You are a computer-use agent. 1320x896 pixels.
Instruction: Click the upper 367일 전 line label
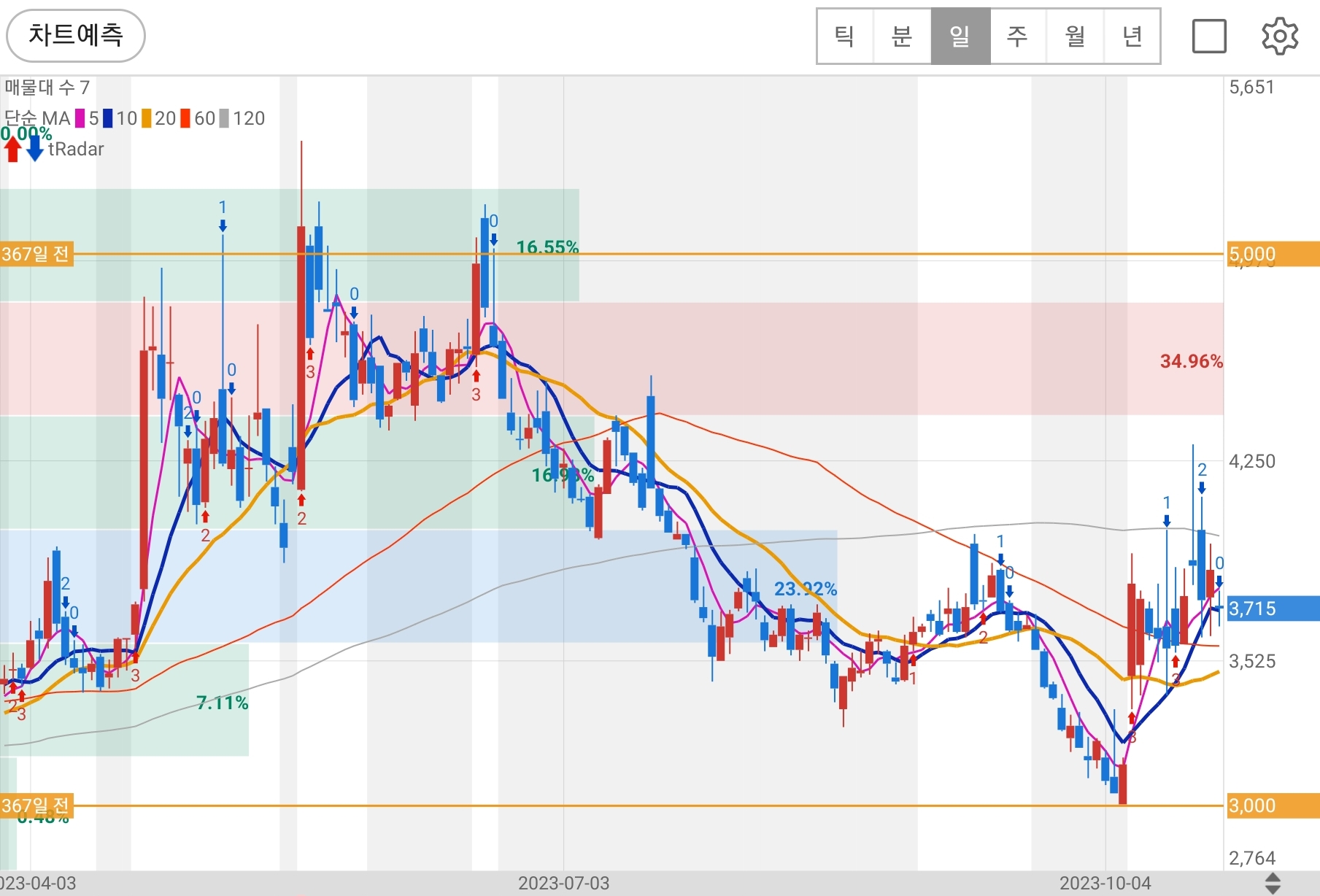36,254
